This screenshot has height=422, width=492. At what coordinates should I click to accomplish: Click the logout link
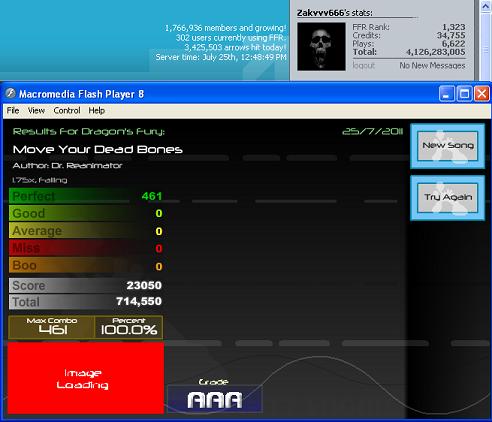coord(363,65)
